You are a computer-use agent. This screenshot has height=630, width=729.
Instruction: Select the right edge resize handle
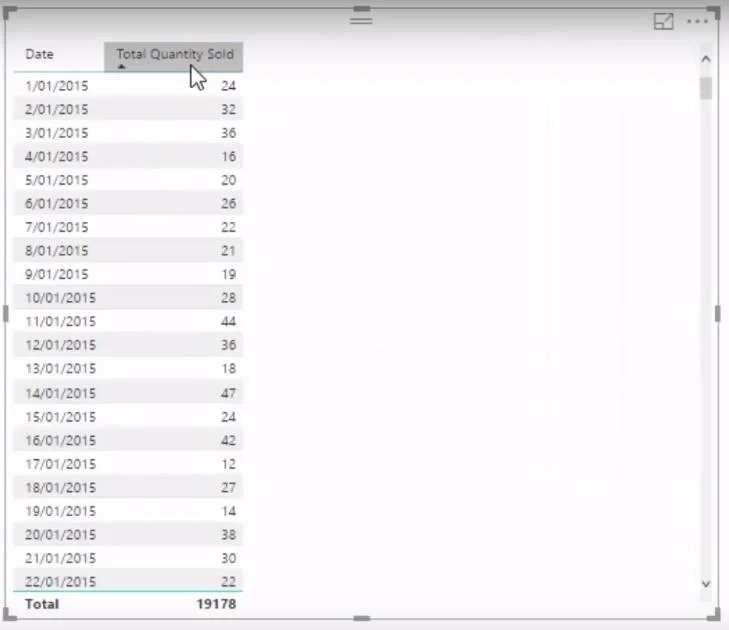[x=718, y=314]
